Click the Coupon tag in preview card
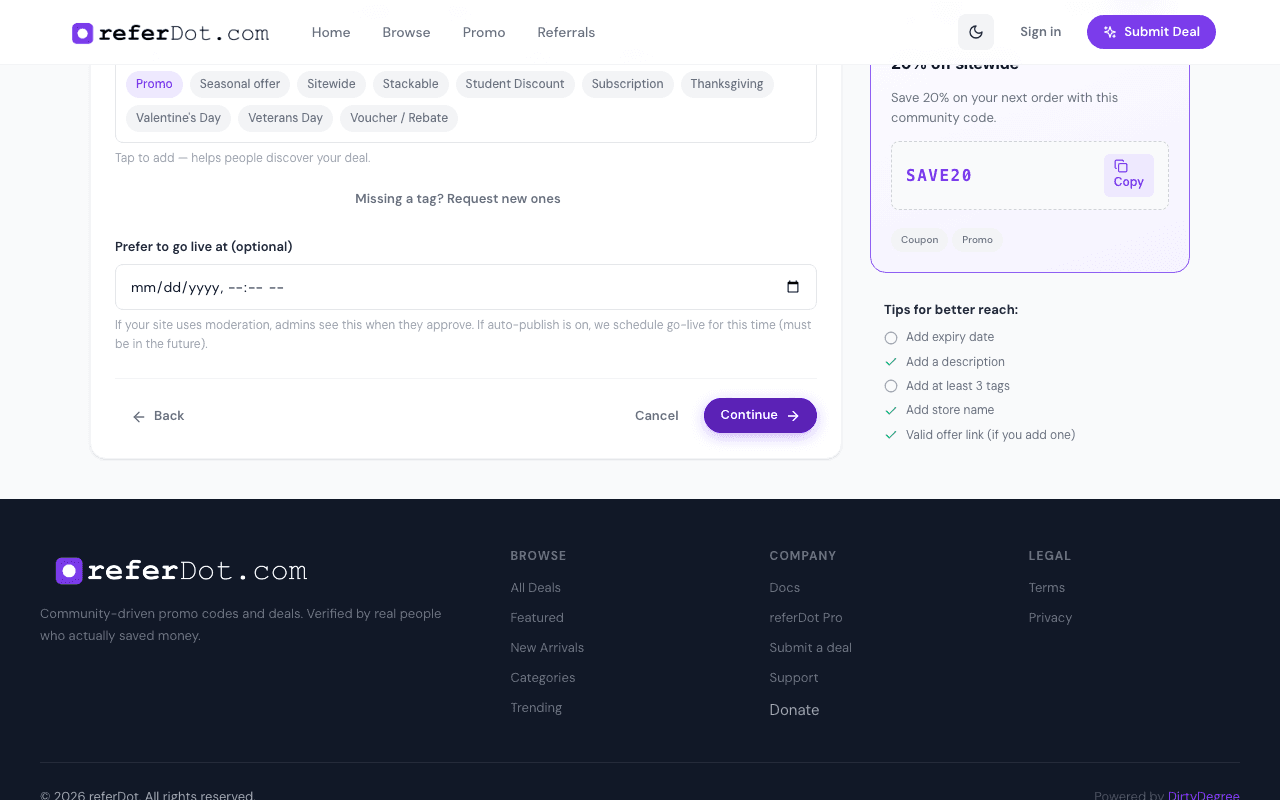The height and width of the screenshot is (800, 1280). coord(919,240)
